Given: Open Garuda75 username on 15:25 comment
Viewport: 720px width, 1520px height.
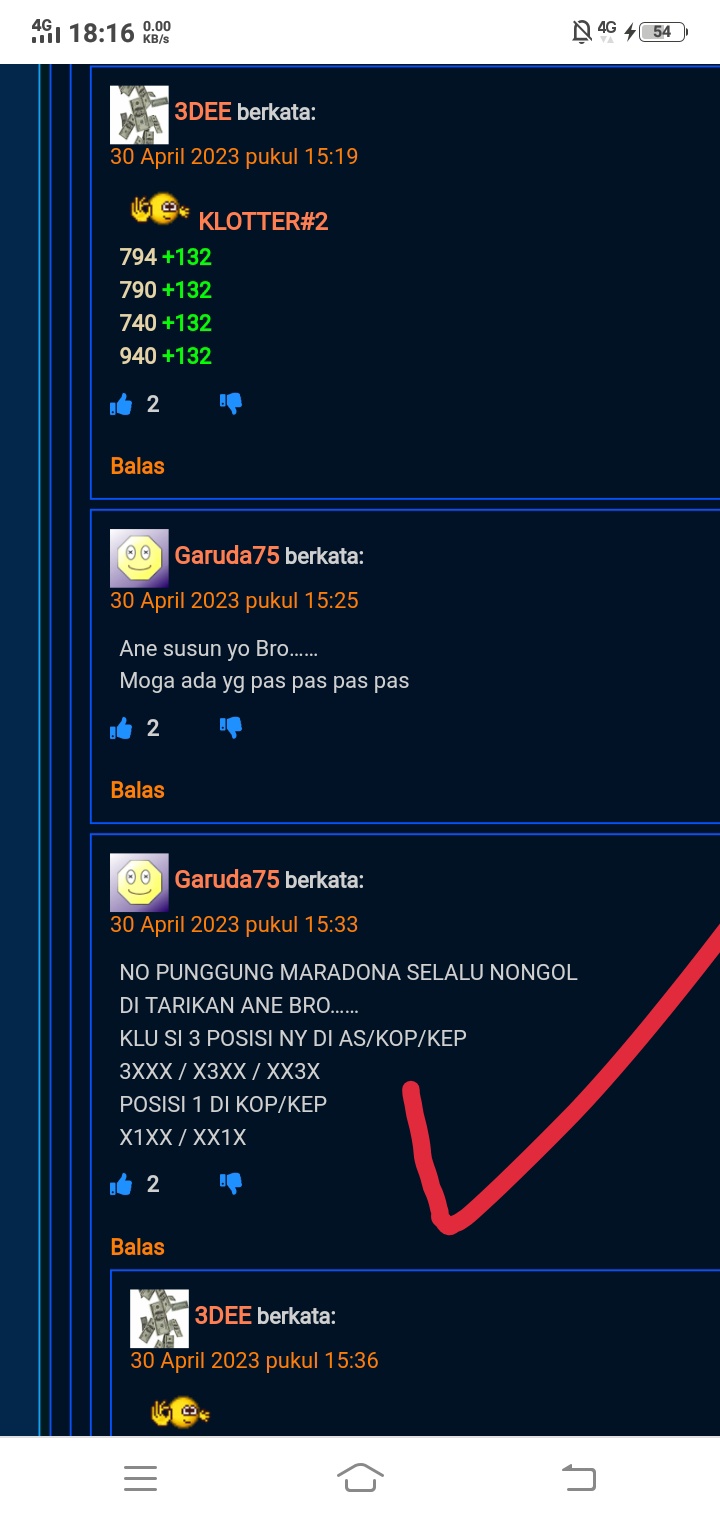Looking at the screenshot, I should [x=227, y=556].
